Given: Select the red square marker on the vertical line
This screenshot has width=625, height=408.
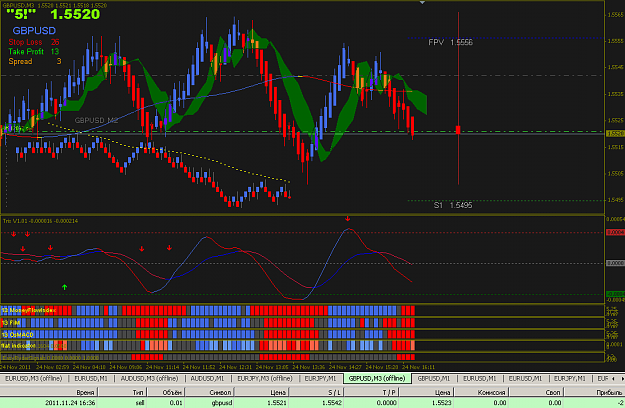Looking at the screenshot, I should 458,129.
